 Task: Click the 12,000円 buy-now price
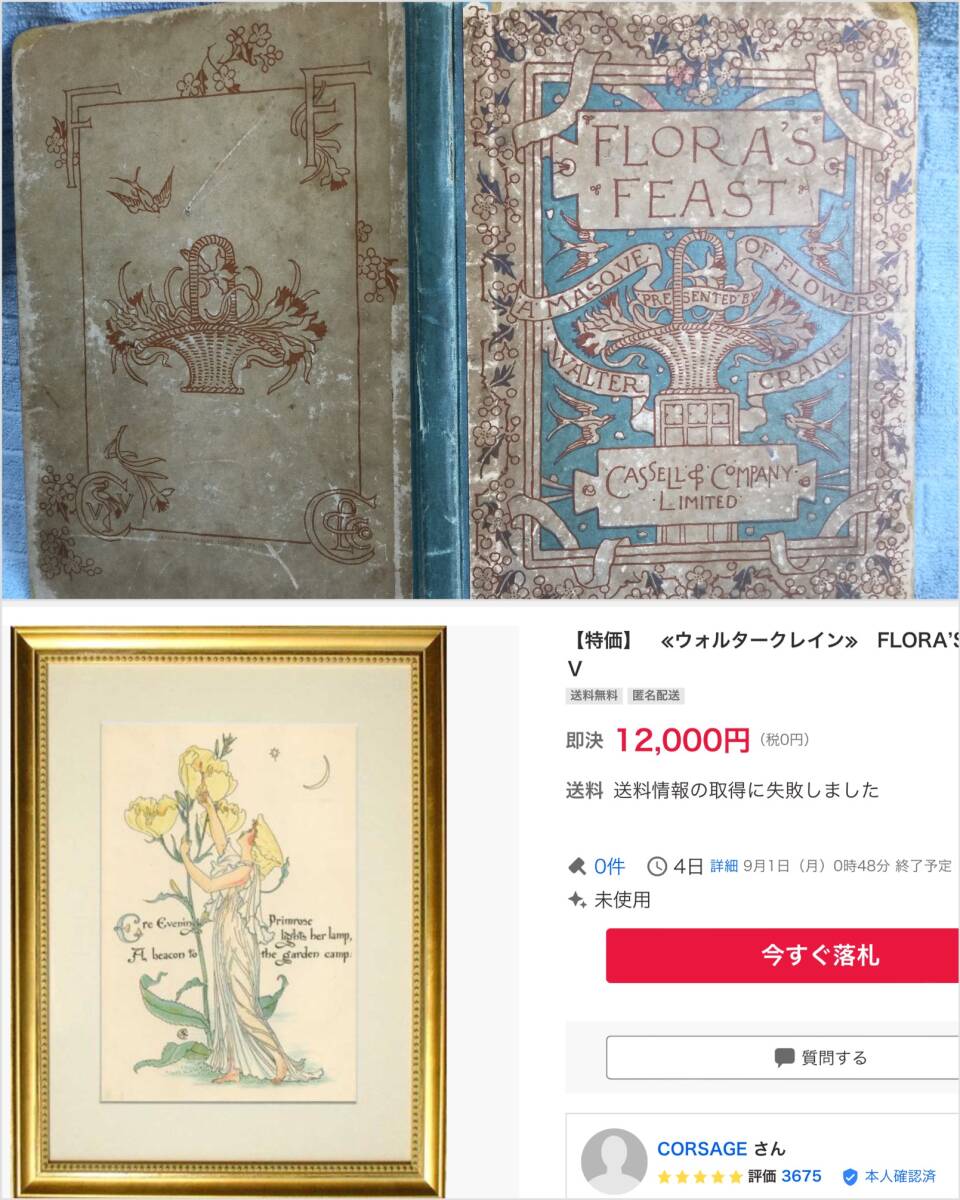point(682,740)
